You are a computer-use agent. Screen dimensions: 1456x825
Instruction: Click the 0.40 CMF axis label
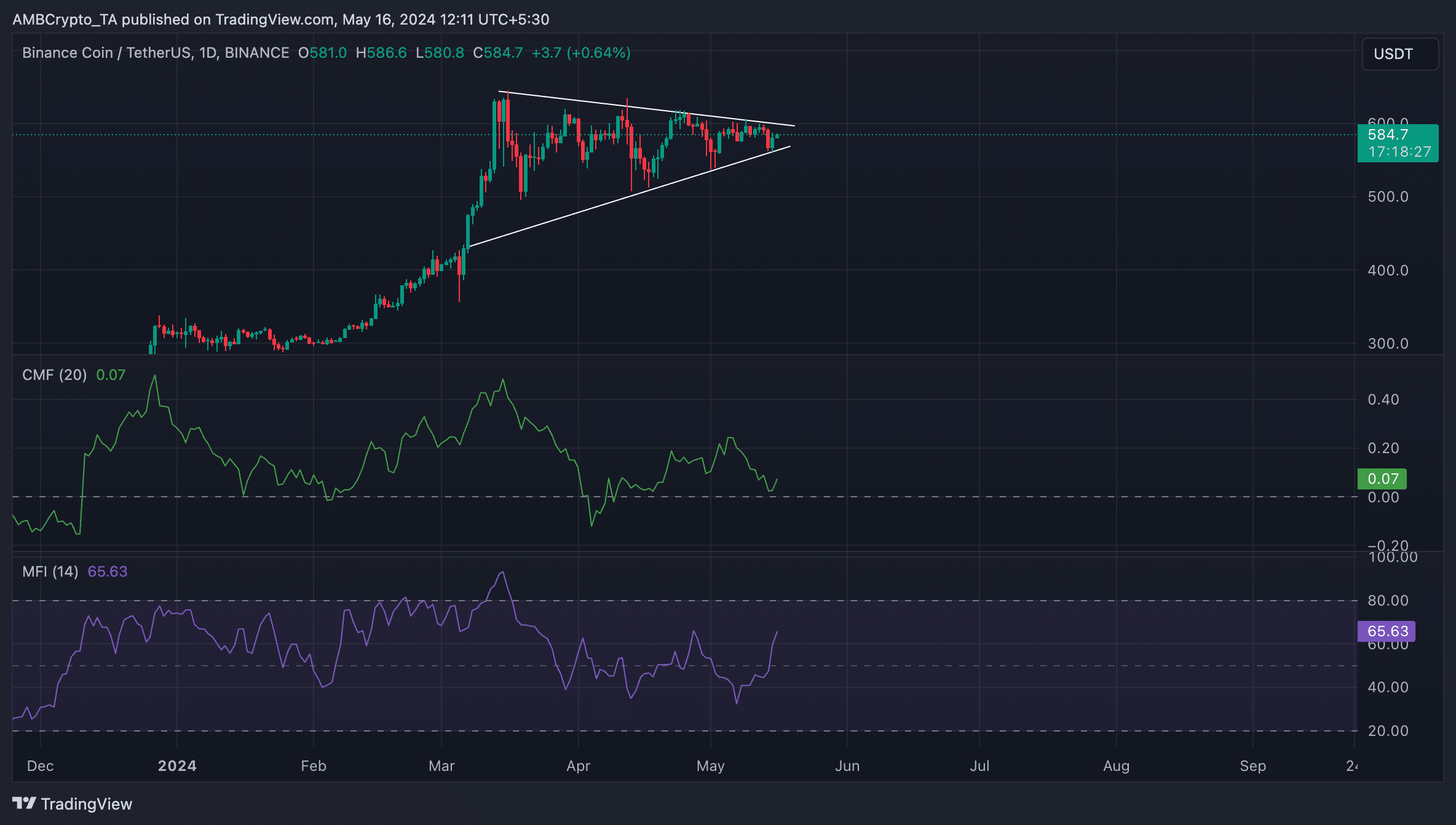click(1383, 400)
